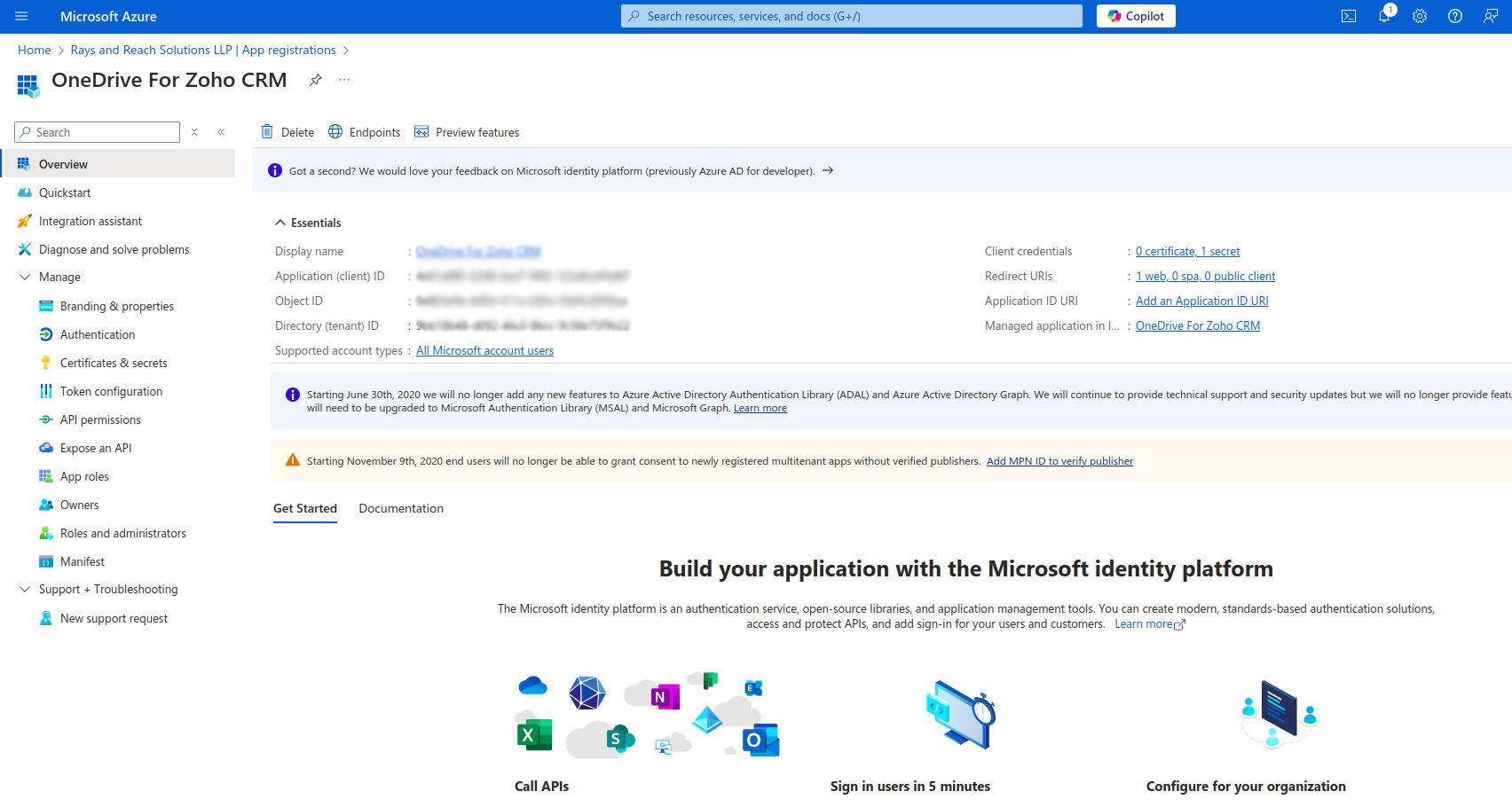Open the Help question mark icon
1512x807 pixels.
tap(1455, 16)
